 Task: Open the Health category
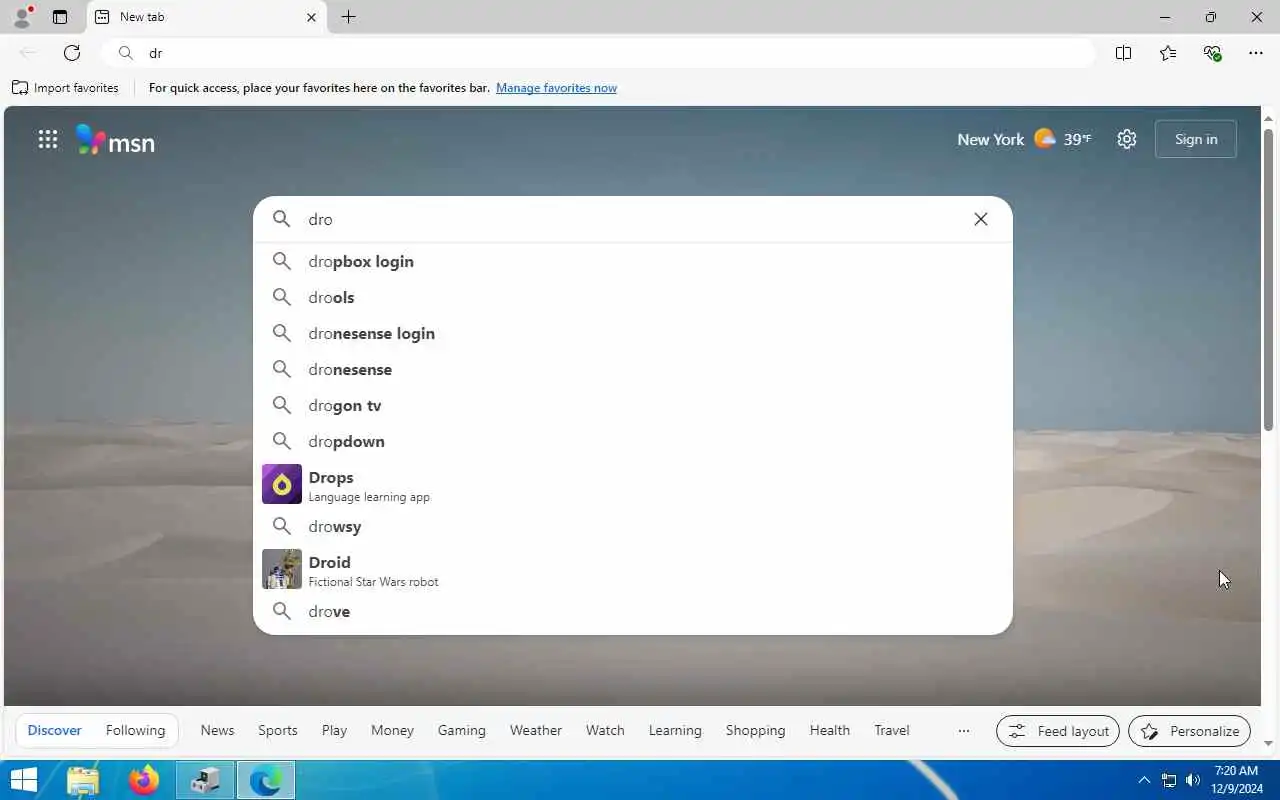point(829,730)
